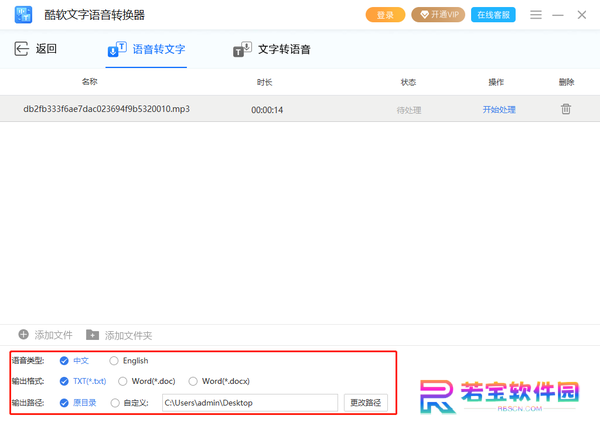Click the 操作 column header

496,82
